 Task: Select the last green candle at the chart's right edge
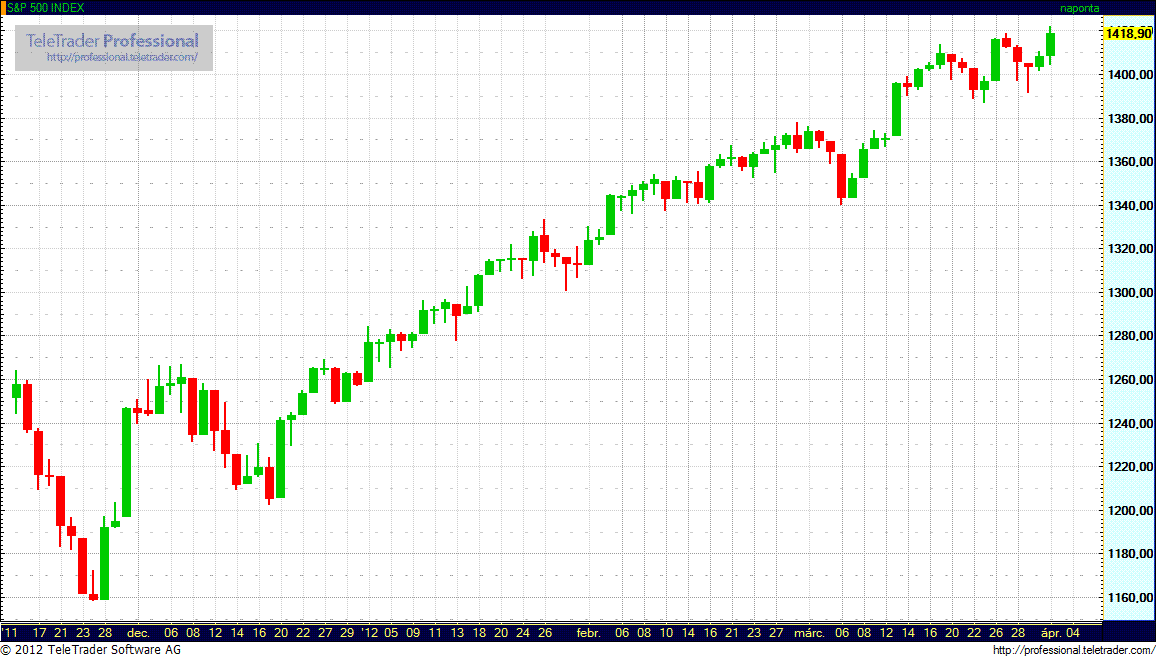coord(1051,44)
